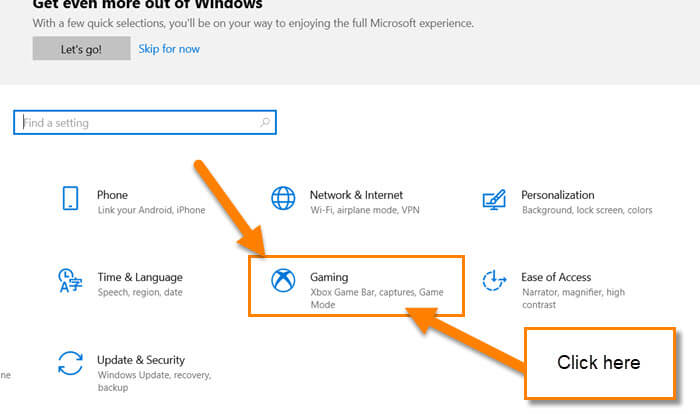Click the 'Click here' callout box
The width and height of the screenshot is (700, 414).
pyautogui.click(x=600, y=363)
